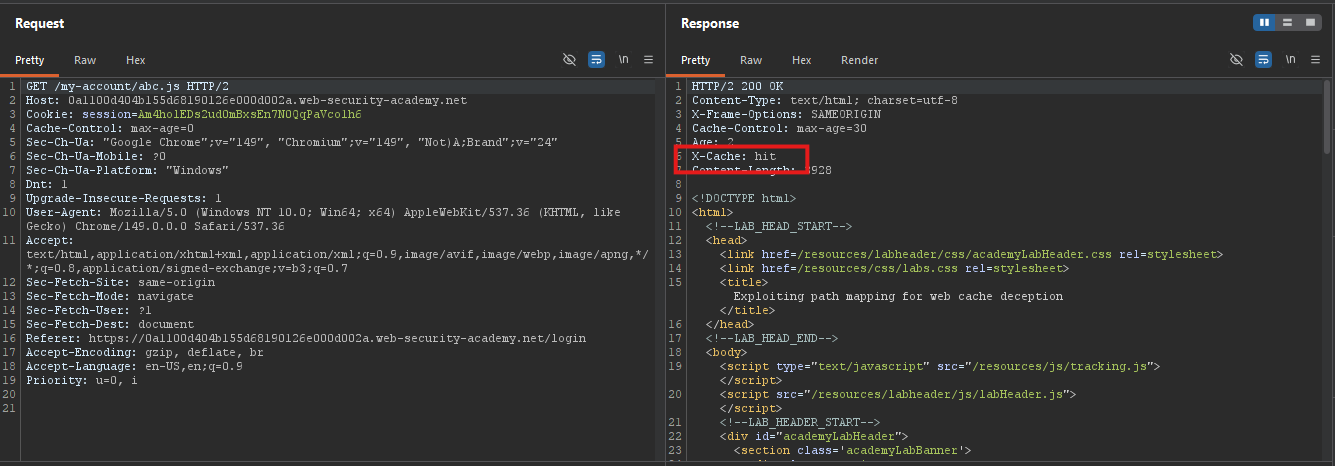Viewport: 1335px width, 466px height.
Task: Click the Sec-Ch-Ua-Mobile header line
Action: point(96,157)
